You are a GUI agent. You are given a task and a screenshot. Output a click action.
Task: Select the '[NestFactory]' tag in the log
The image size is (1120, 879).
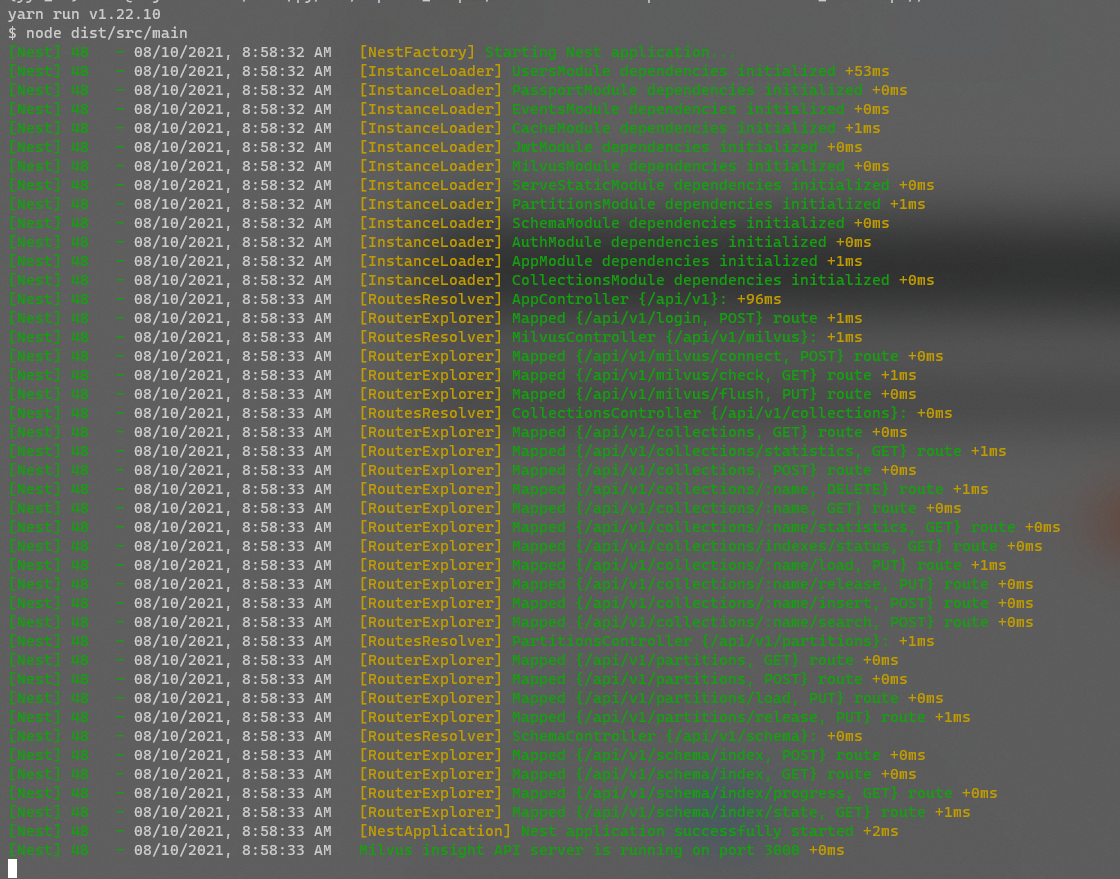click(417, 52)
